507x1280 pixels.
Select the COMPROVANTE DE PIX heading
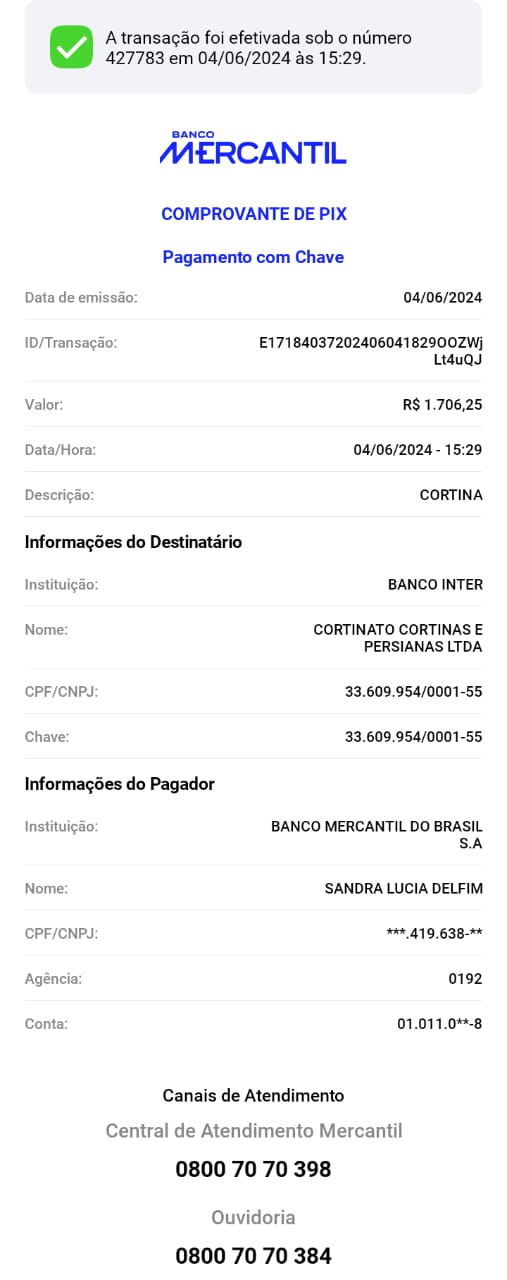tap(254, 214)
